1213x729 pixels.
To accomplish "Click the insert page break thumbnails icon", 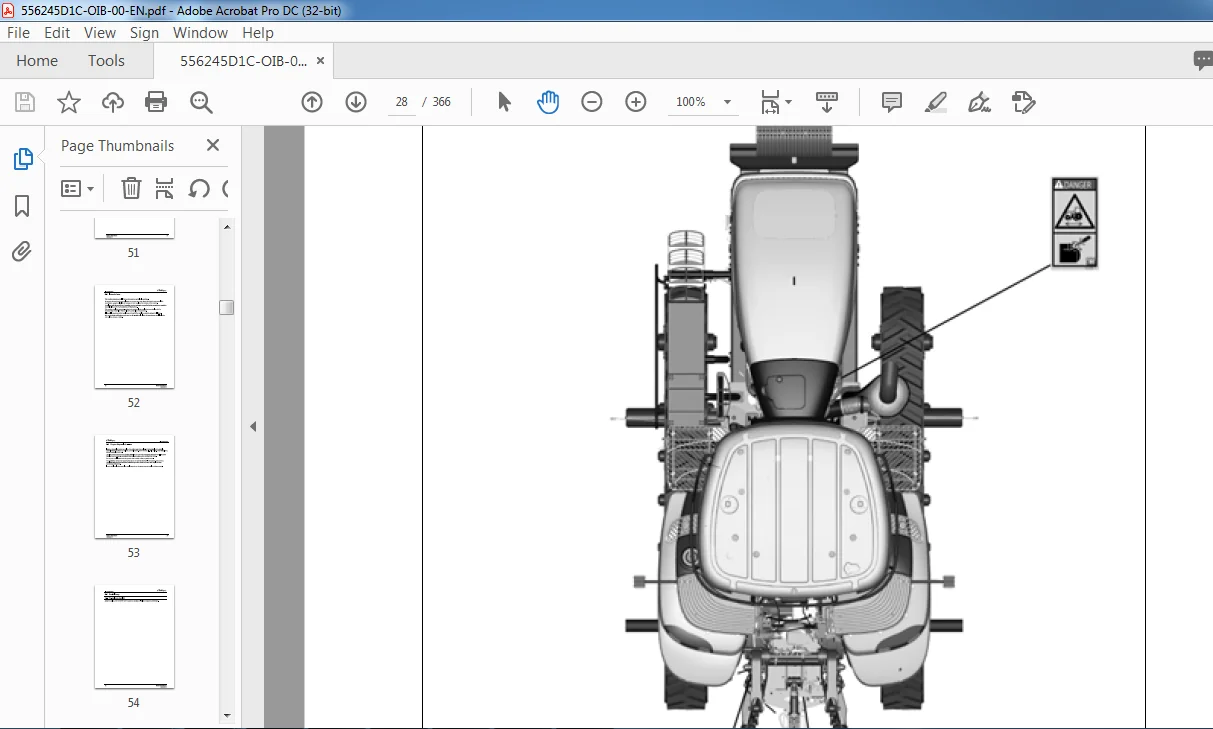I will tap(165, 188).
